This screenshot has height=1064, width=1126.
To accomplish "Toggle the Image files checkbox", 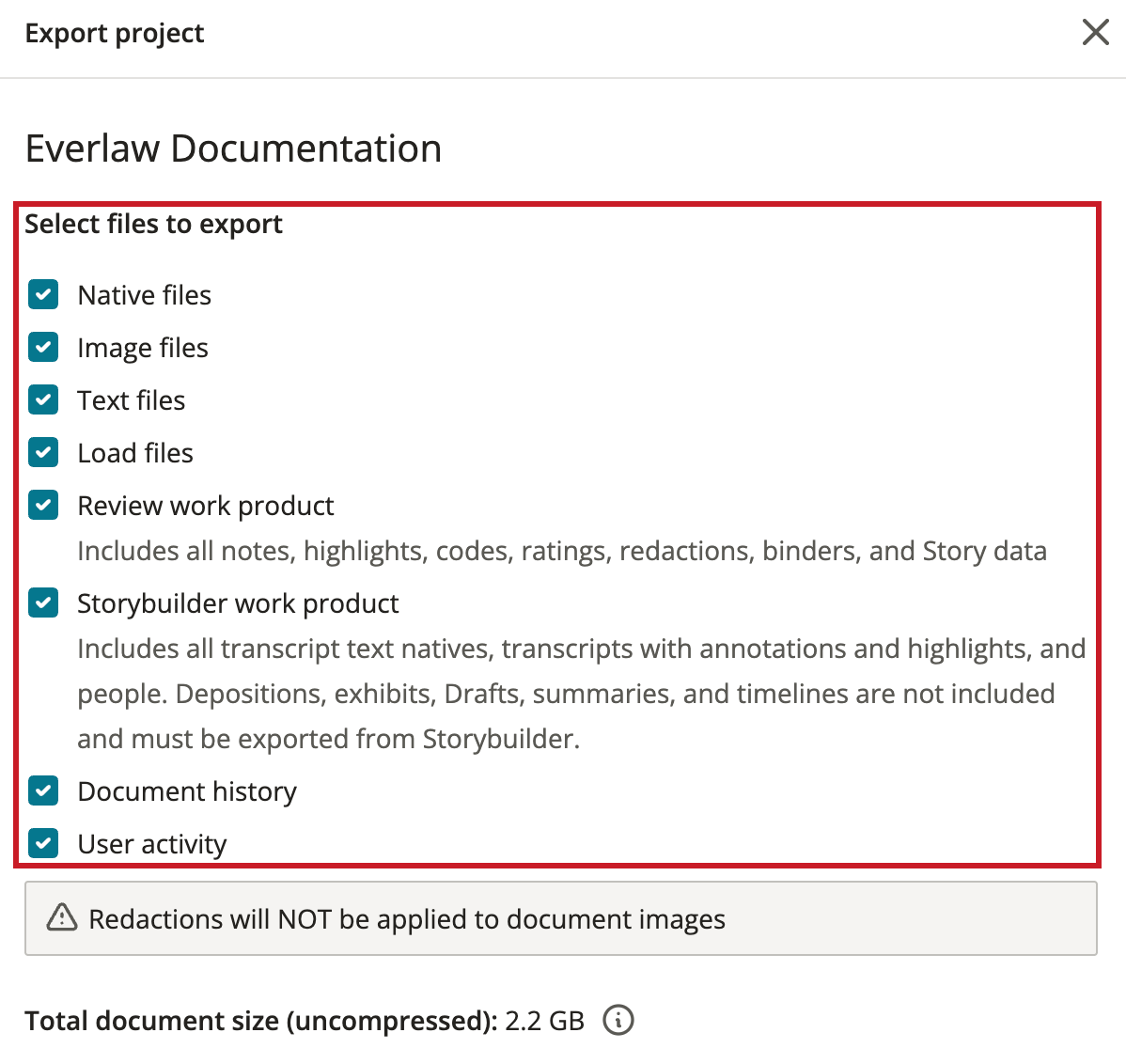I will (x=43, y=348).
